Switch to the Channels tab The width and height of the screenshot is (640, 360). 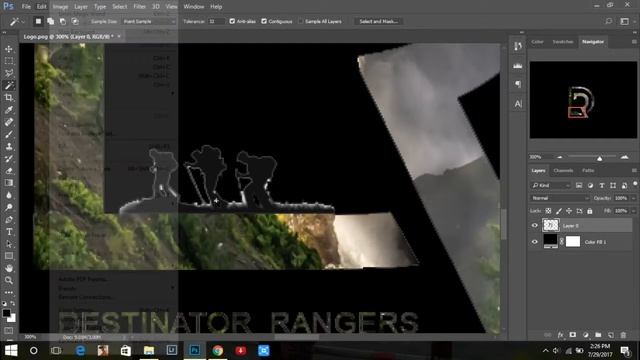(x=563, y=170)
